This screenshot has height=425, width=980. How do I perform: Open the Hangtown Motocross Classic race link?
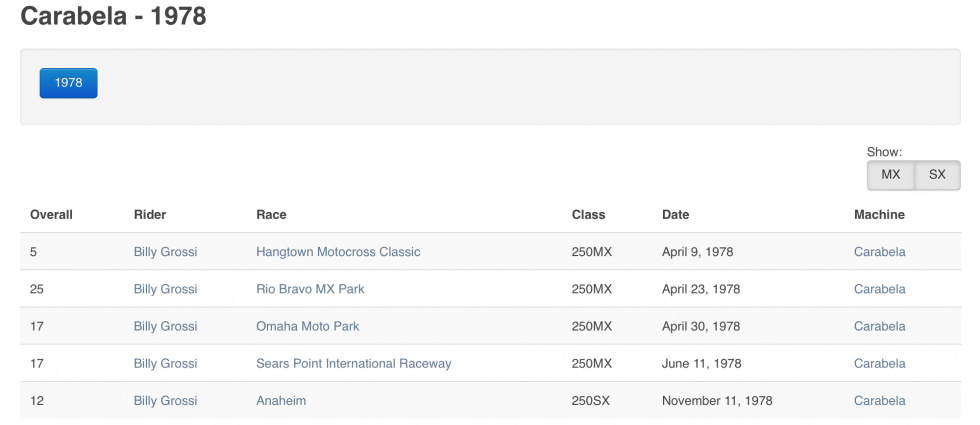[338, 252]
